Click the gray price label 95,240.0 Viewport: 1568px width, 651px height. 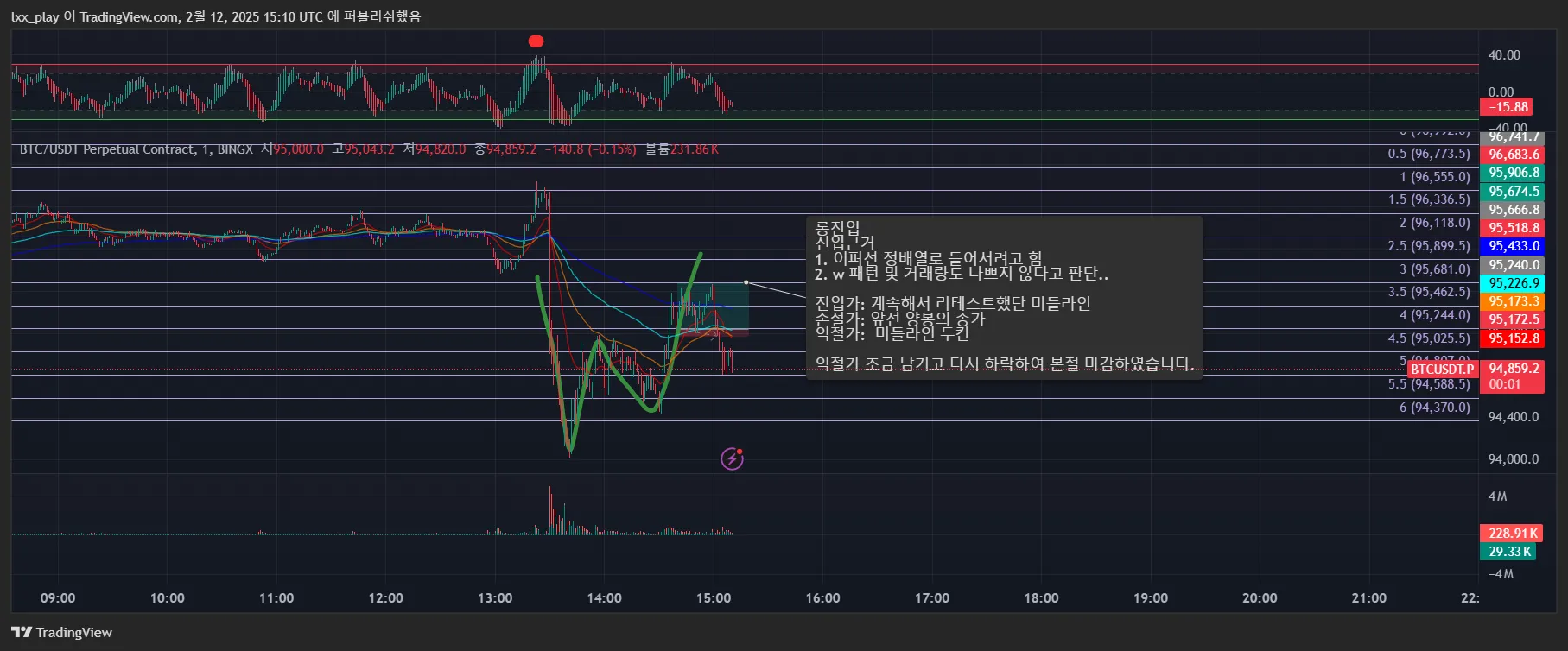[x=1514, y=265]
